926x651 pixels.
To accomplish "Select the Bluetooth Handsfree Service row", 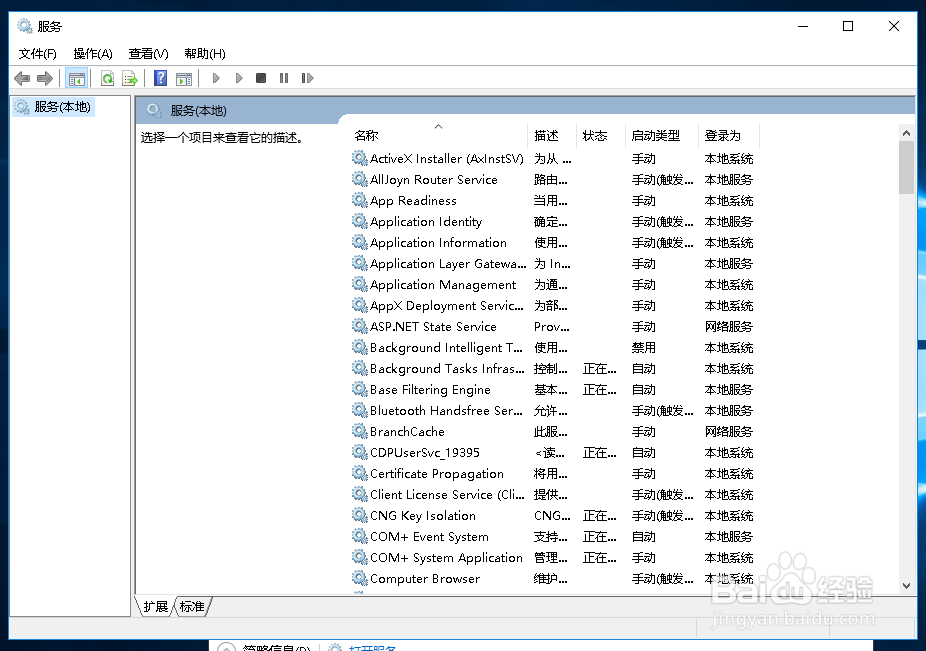I will point(554,411).
